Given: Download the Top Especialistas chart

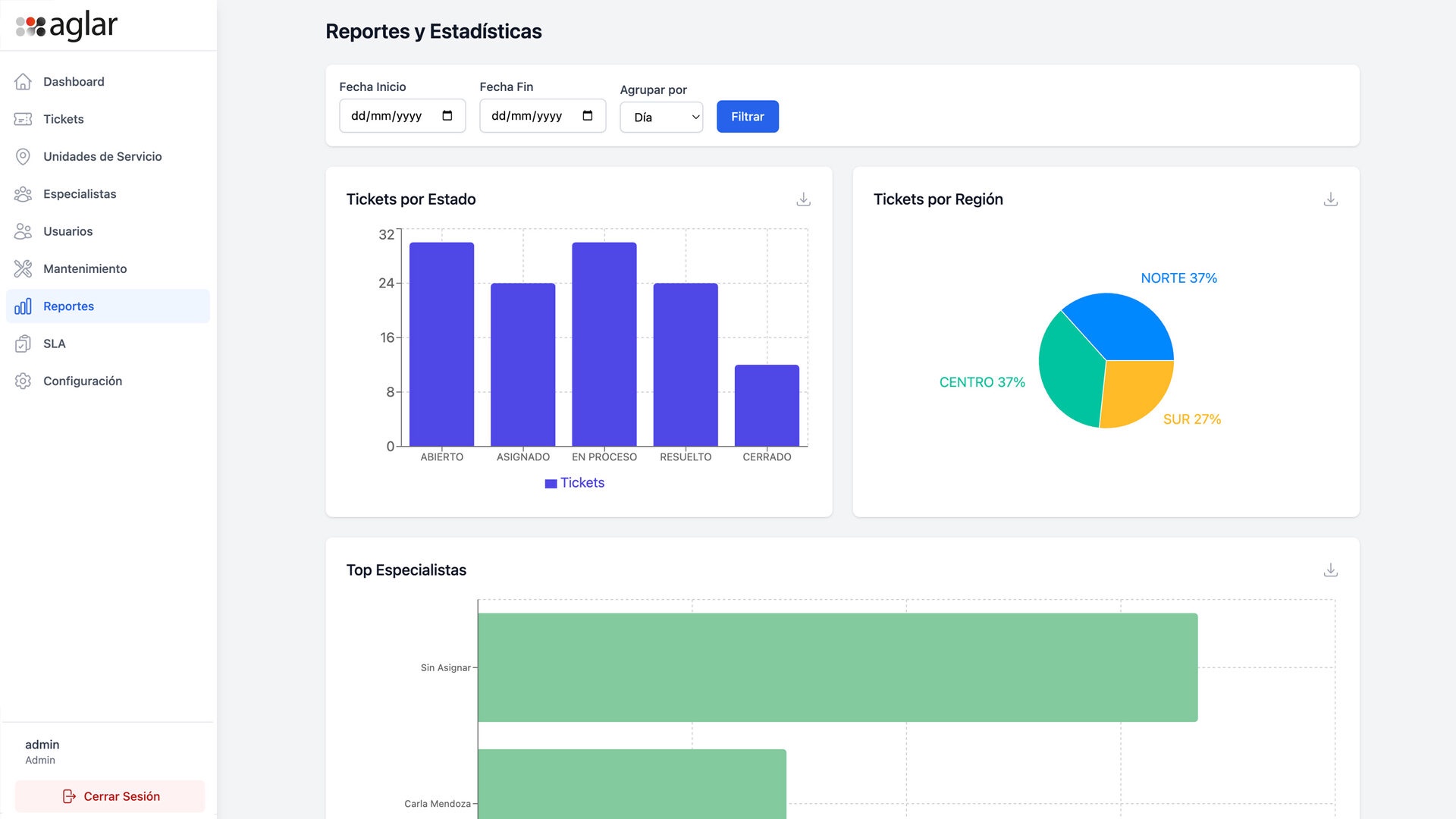Looking at the screenshot, I should [x=1330, y=570].
